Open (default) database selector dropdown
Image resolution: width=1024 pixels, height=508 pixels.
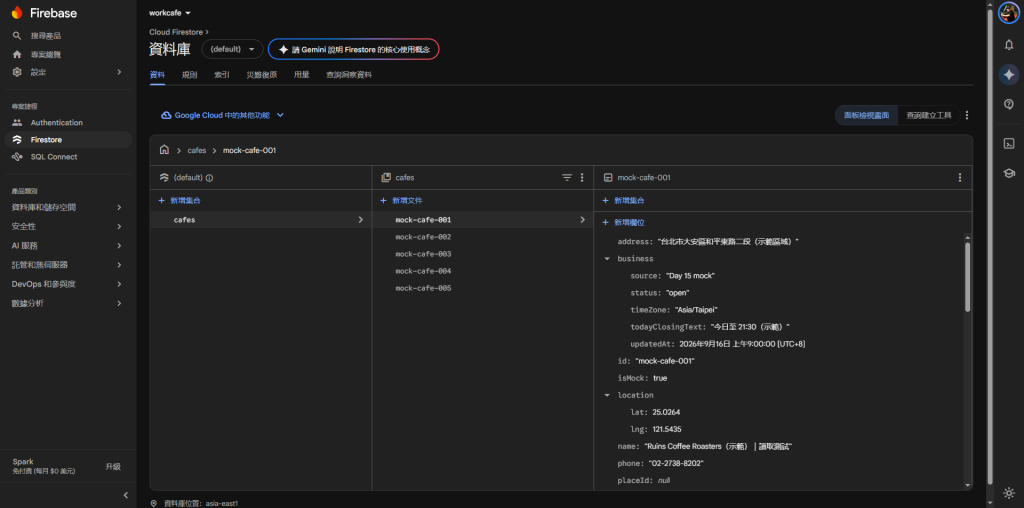point(232,49)
